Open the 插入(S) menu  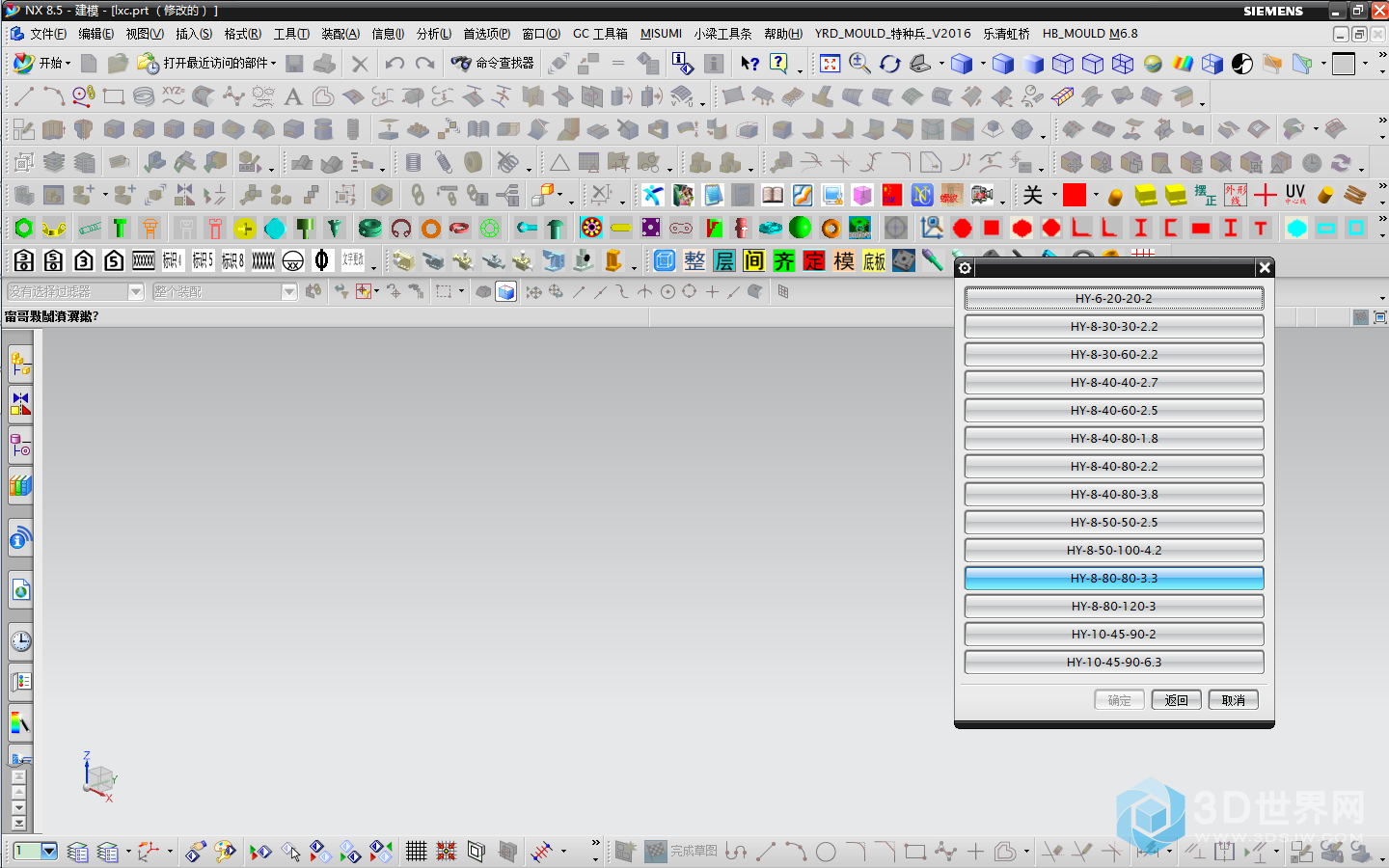[x=194, y=34]
